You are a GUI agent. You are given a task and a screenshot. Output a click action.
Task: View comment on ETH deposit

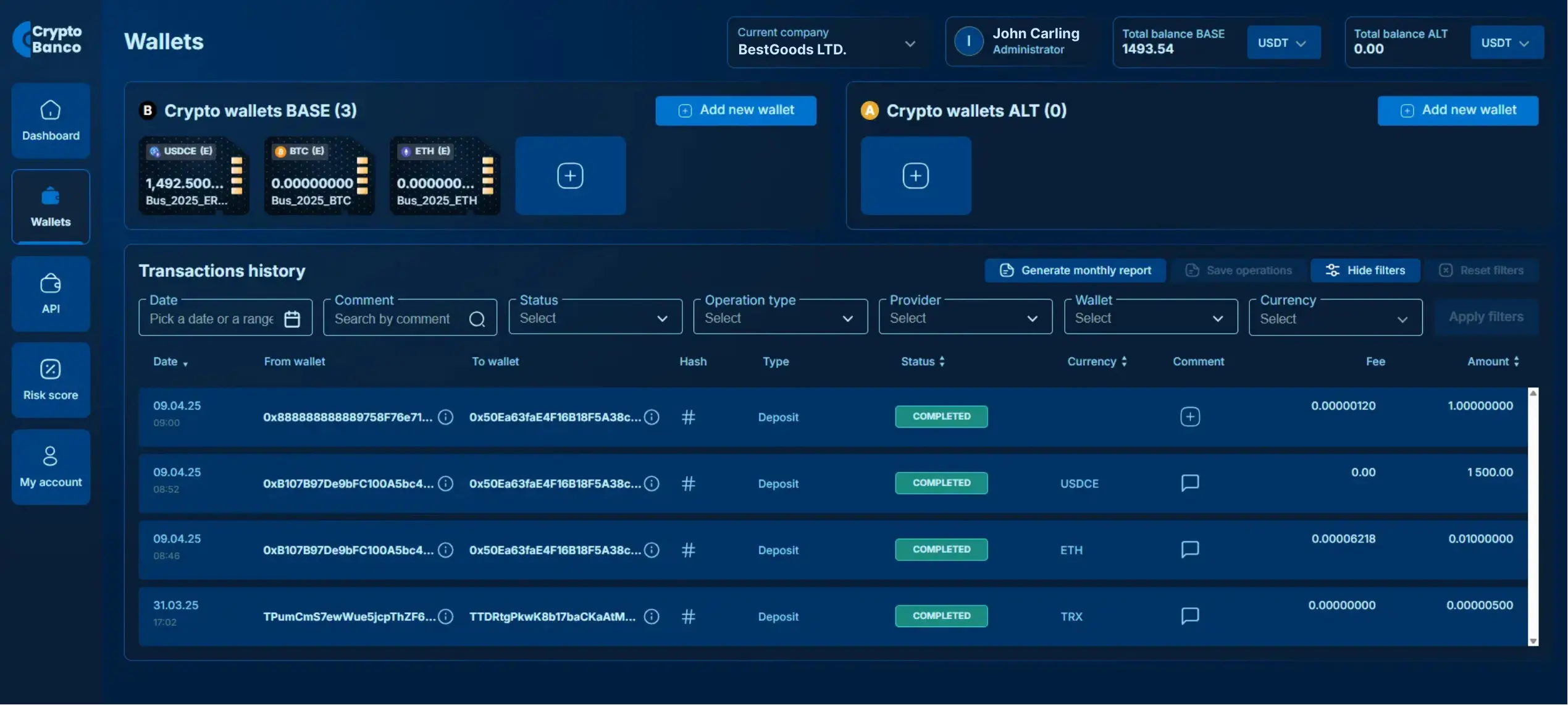click(x=1190, y=550)
